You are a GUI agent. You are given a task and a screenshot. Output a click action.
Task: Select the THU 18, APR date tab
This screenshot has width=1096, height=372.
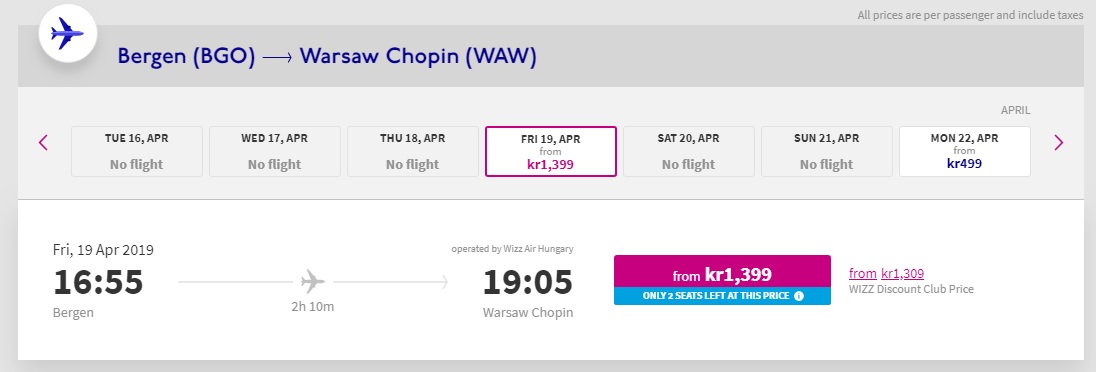[412, 151]
